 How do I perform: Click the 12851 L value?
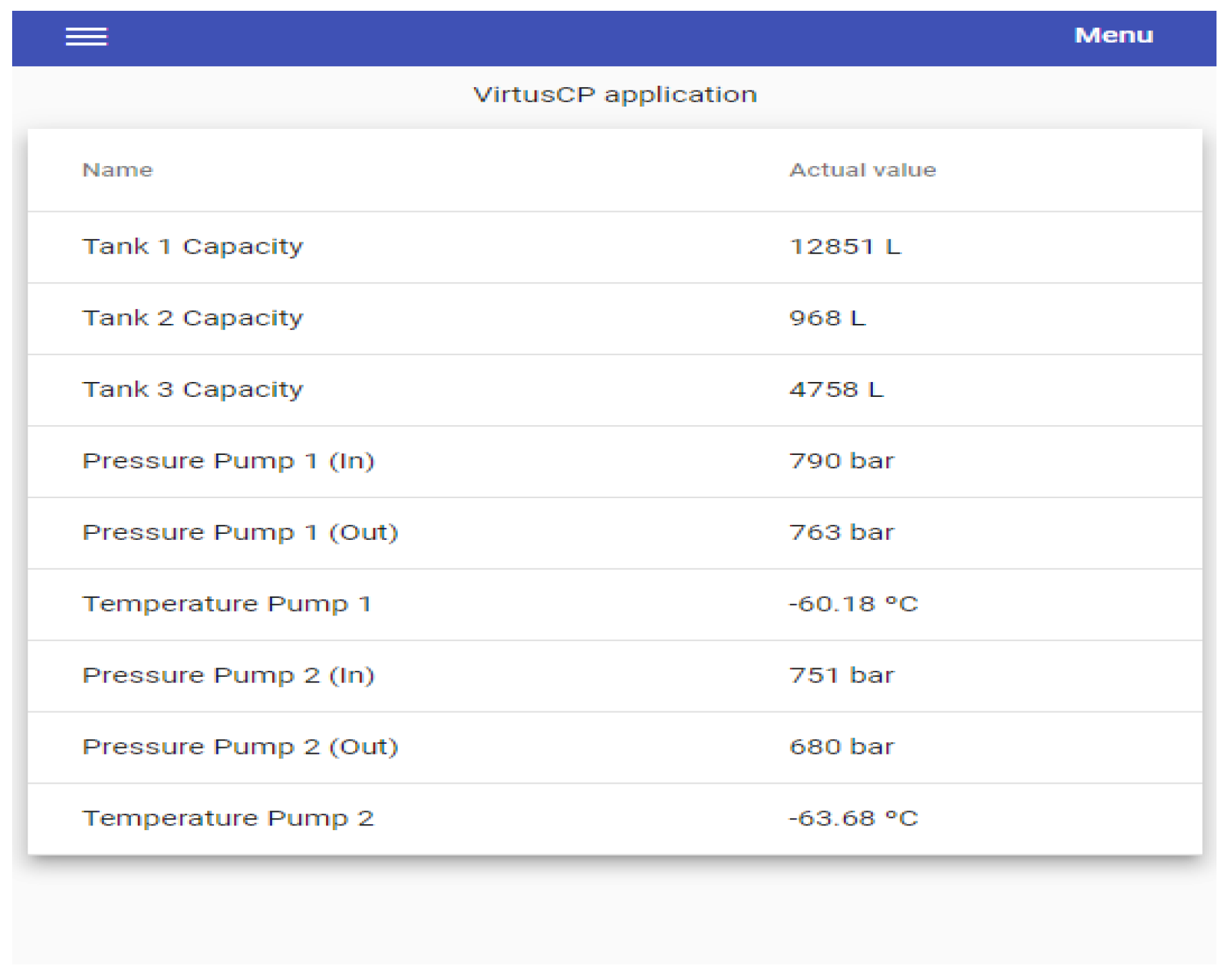click(x=845, y=247)
